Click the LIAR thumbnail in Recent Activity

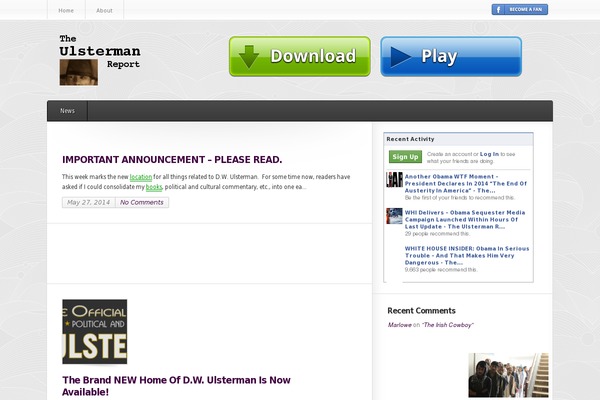click(394, 180)
